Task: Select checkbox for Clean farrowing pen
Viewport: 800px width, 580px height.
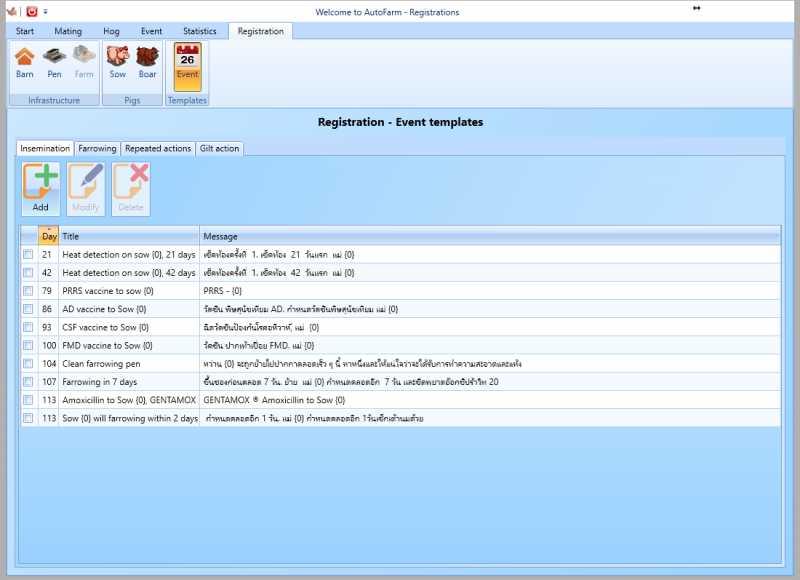Action: pyautogui.click(x=28, y=364)
